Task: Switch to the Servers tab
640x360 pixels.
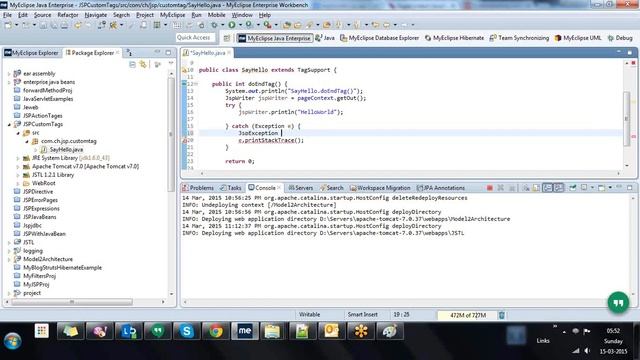Action: pos(301,188)
